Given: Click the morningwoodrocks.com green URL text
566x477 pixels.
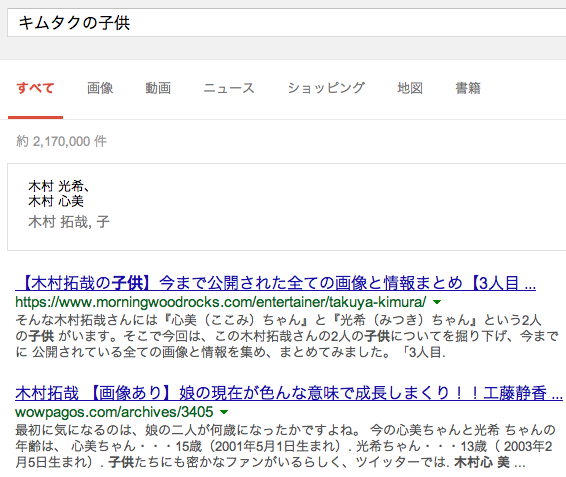Looking at the screenshot, I should [221, 302].
